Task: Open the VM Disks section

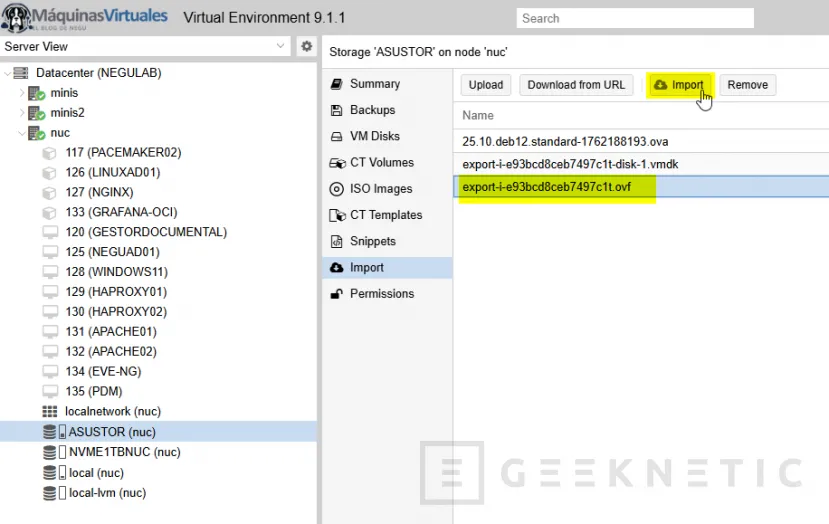Action: (387, 136)
